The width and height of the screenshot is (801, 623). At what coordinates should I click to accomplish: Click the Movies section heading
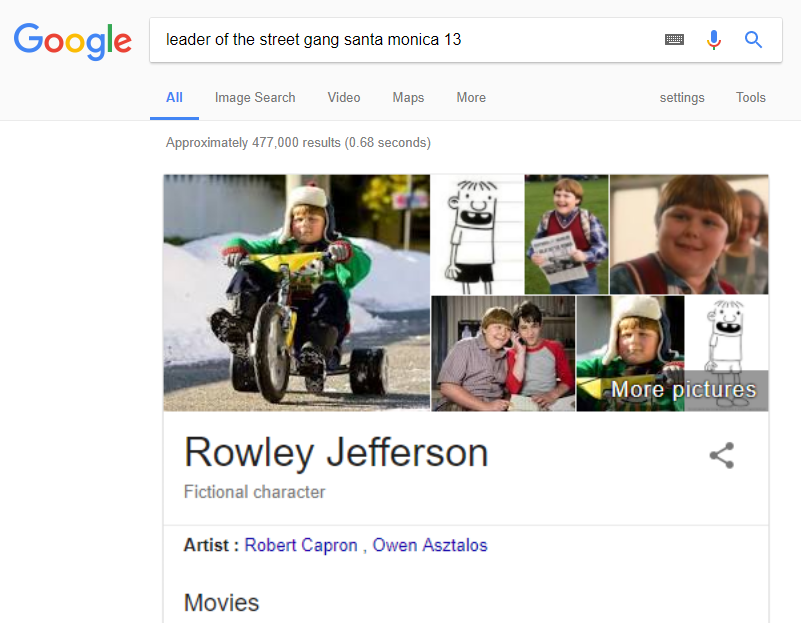[221, 603]
